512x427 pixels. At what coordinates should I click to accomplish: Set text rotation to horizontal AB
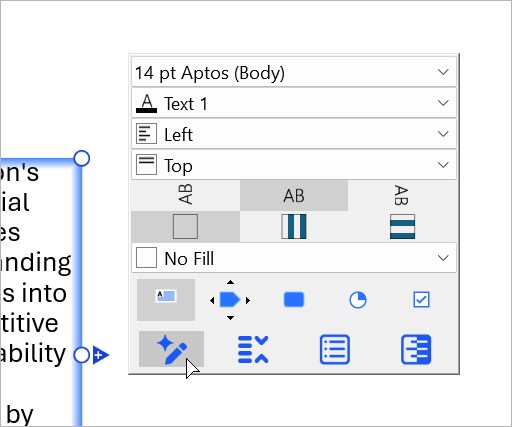[294, 196]
